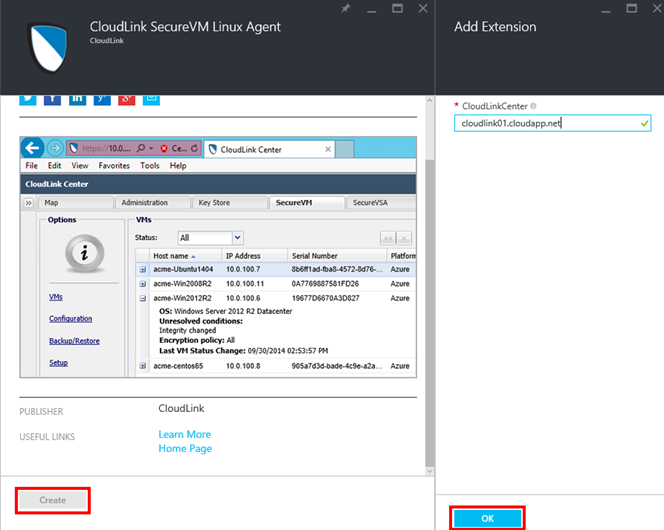The height and width of the screenshot is (530, 664).
Task: Confirm with the OK button
Action: click(486, 518)
